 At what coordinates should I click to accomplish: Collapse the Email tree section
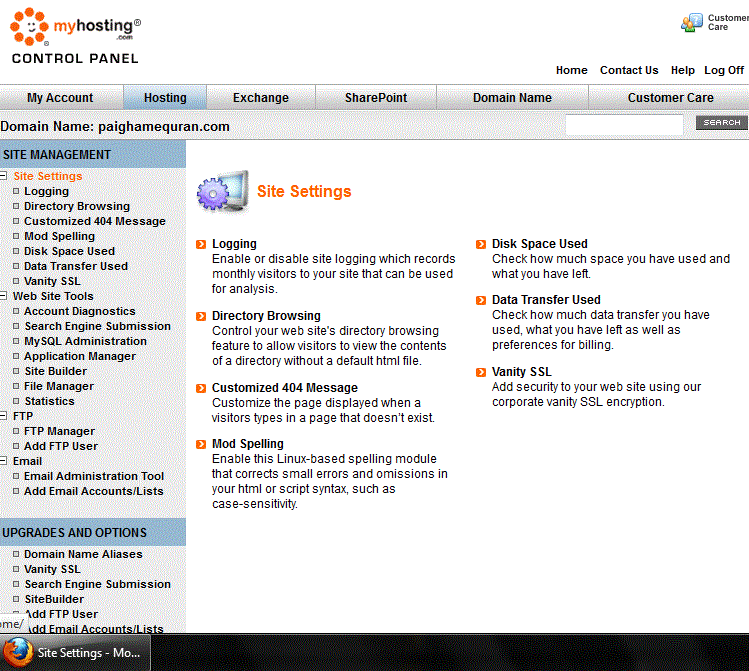point(4,461)
